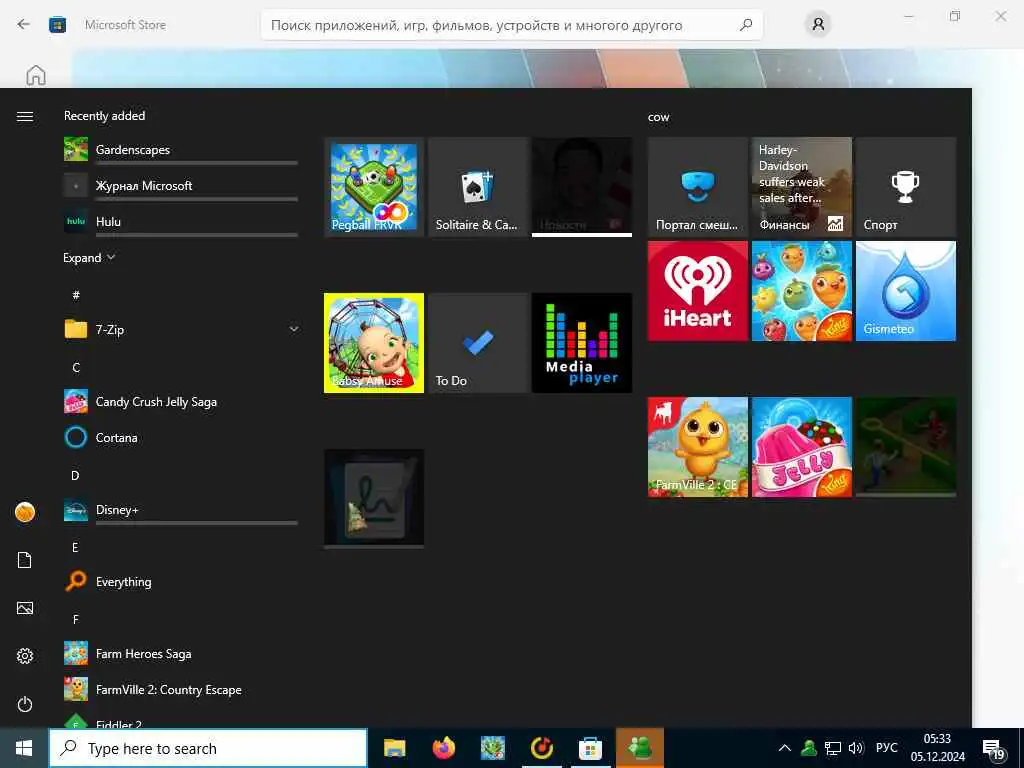Open the Power options button
1024x768 pixels.
pyautogui.click(x=25, y=704)
